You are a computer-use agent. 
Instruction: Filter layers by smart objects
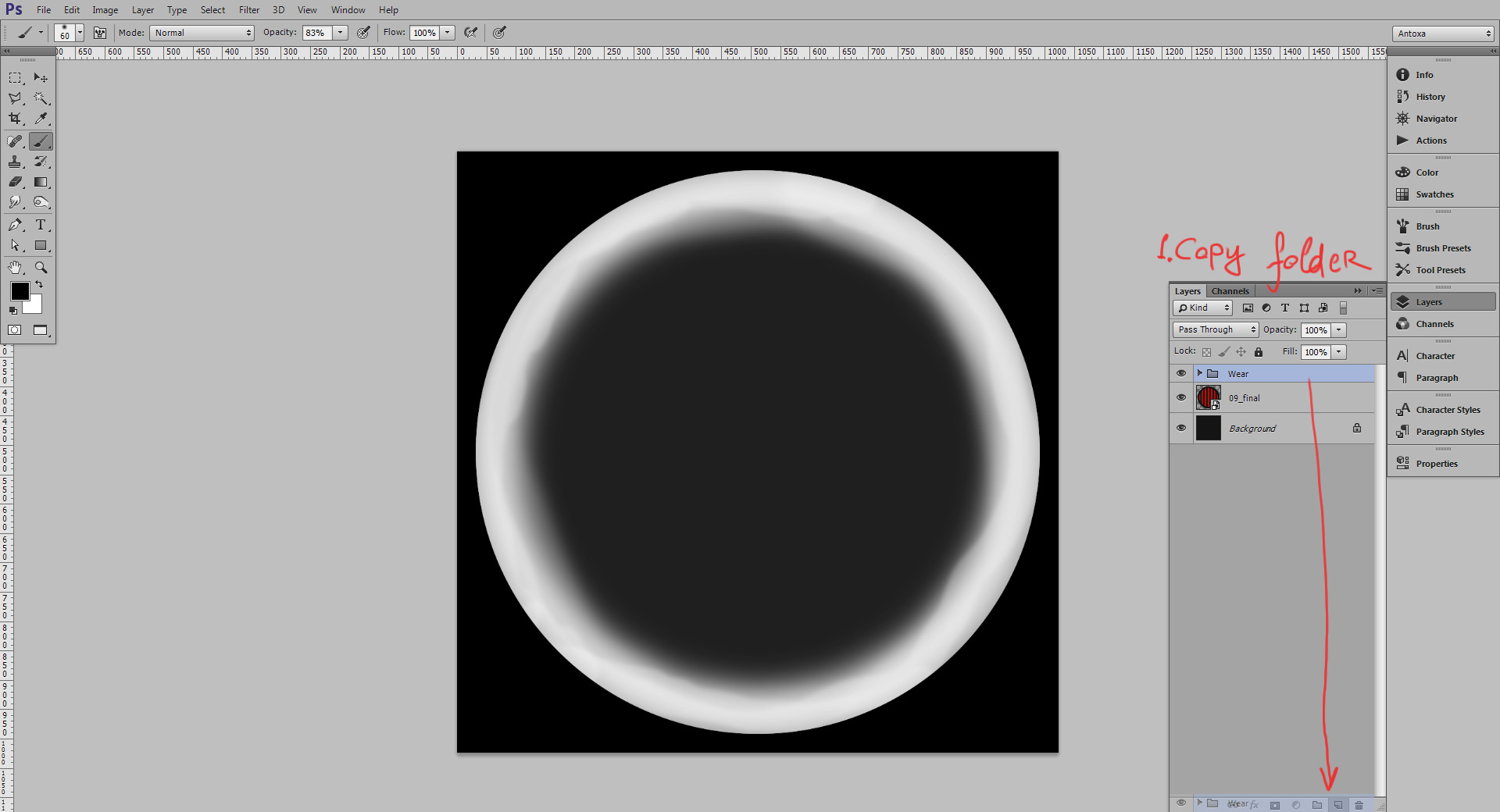[1323, 308]
